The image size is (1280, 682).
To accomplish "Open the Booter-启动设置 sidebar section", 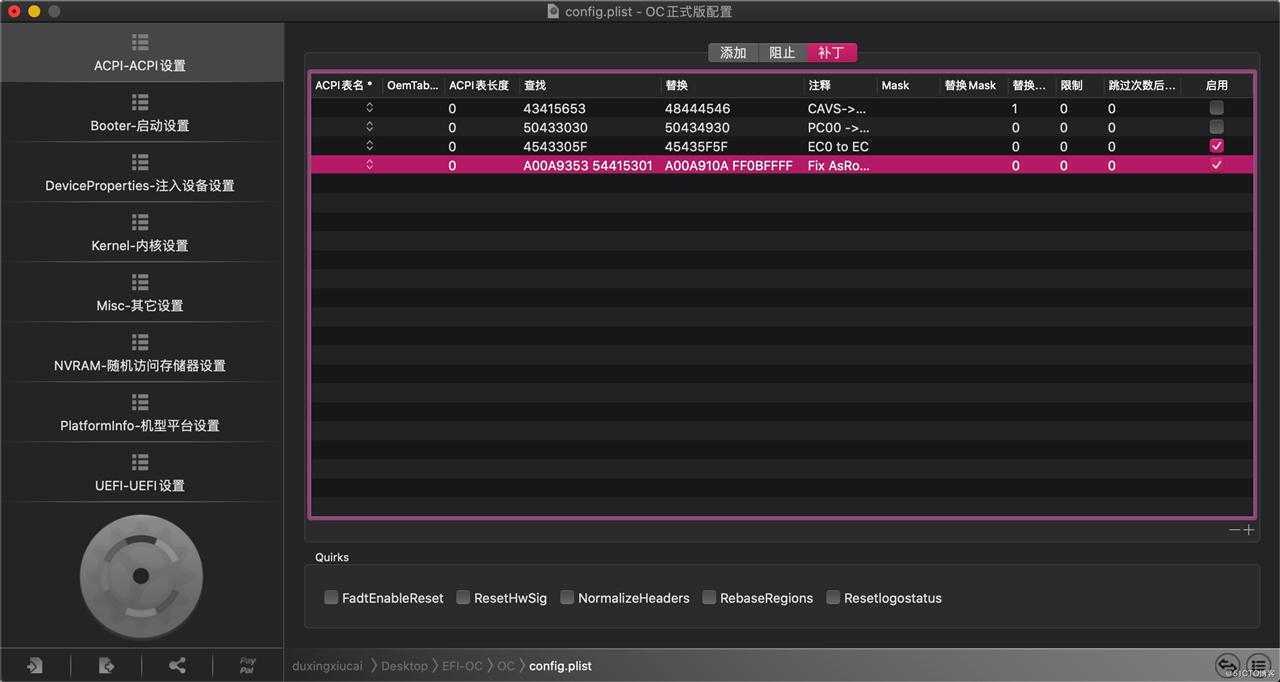I will 140,113.
